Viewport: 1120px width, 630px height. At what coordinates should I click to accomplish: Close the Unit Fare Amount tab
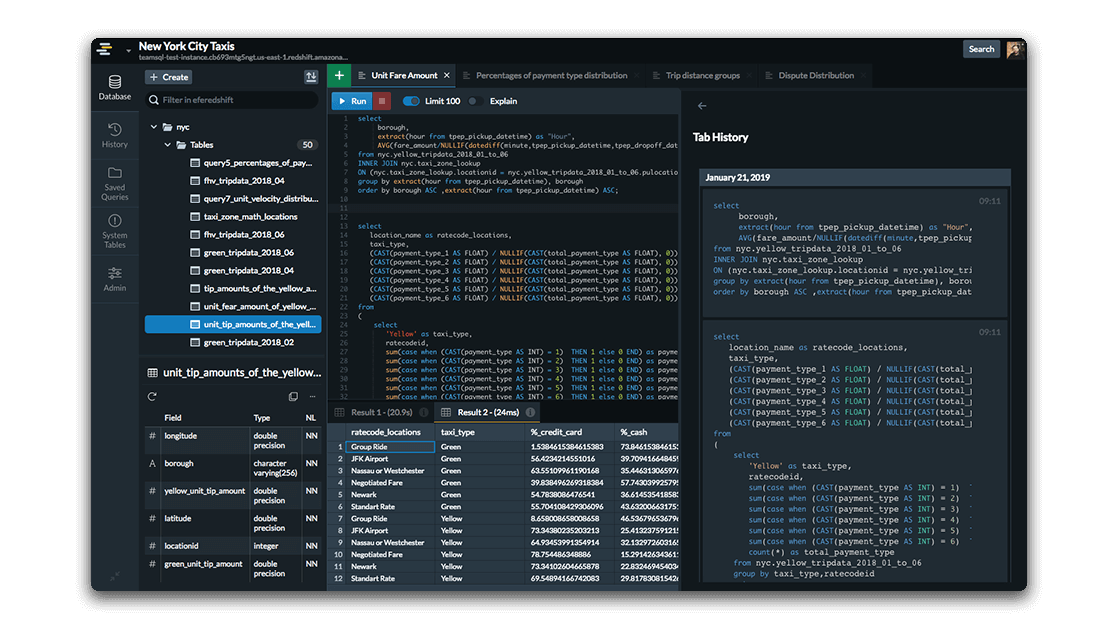[447, 75]
